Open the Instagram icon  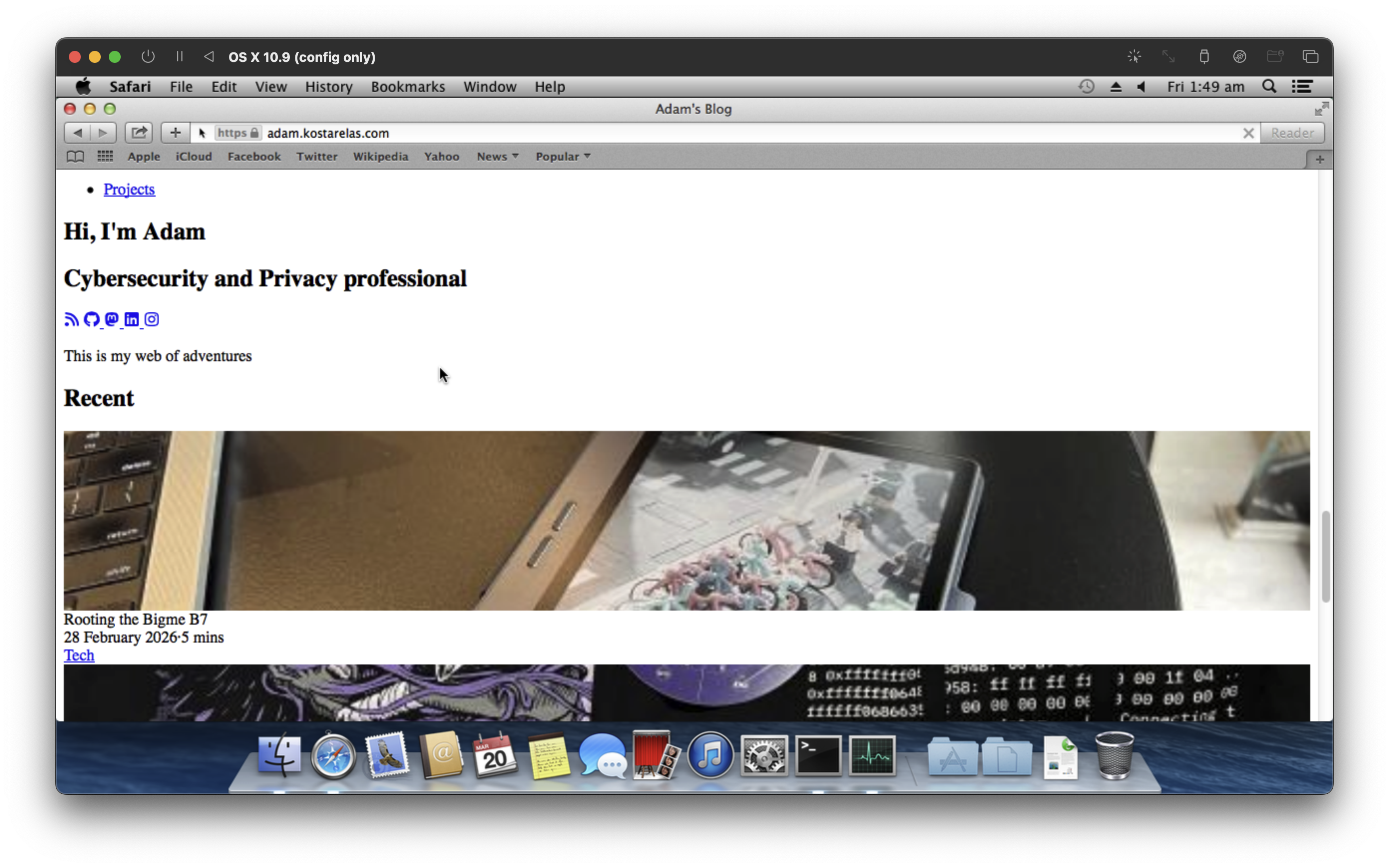(x=151, y=319)
